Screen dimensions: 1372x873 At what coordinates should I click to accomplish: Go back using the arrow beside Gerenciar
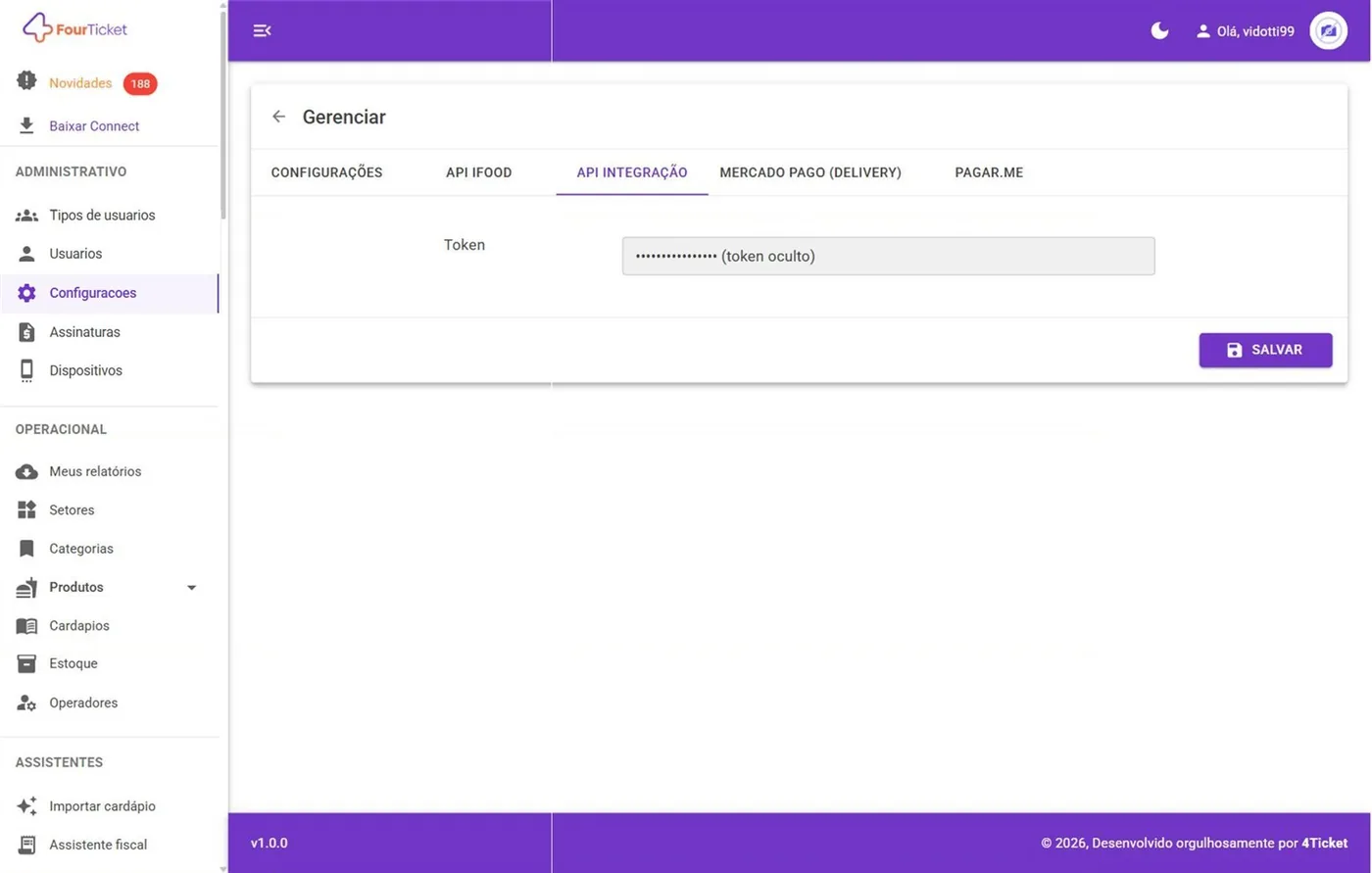pyautogui.click(x=278, y=117)
